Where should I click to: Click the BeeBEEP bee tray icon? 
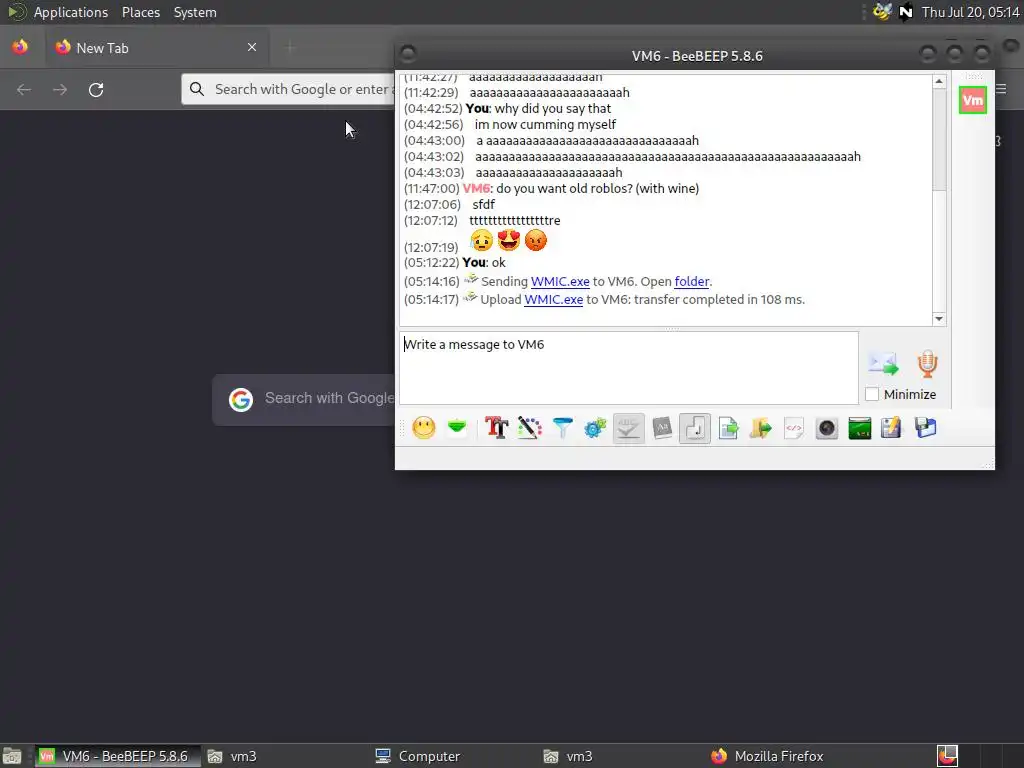pyautogui.click(x=882, y=12)
